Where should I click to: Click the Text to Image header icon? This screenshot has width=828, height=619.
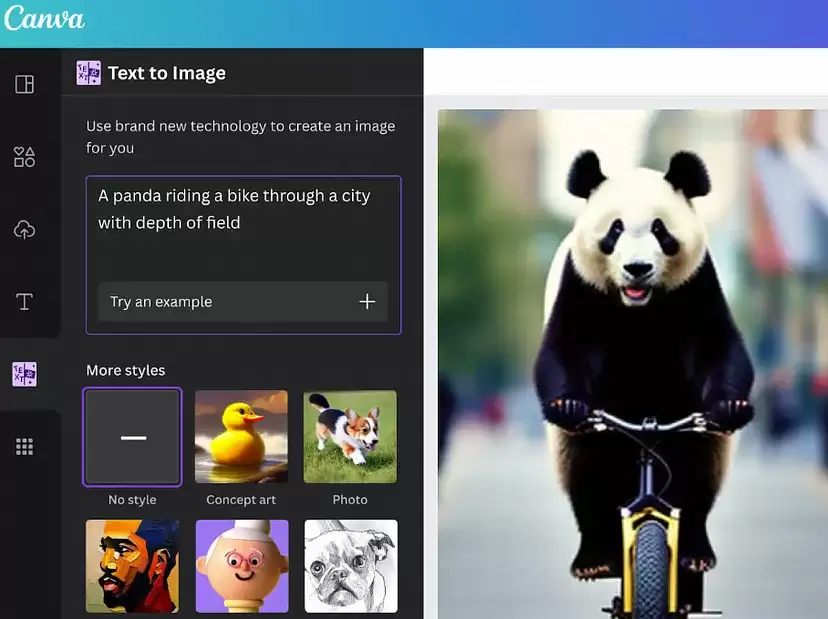pos(88,73)
